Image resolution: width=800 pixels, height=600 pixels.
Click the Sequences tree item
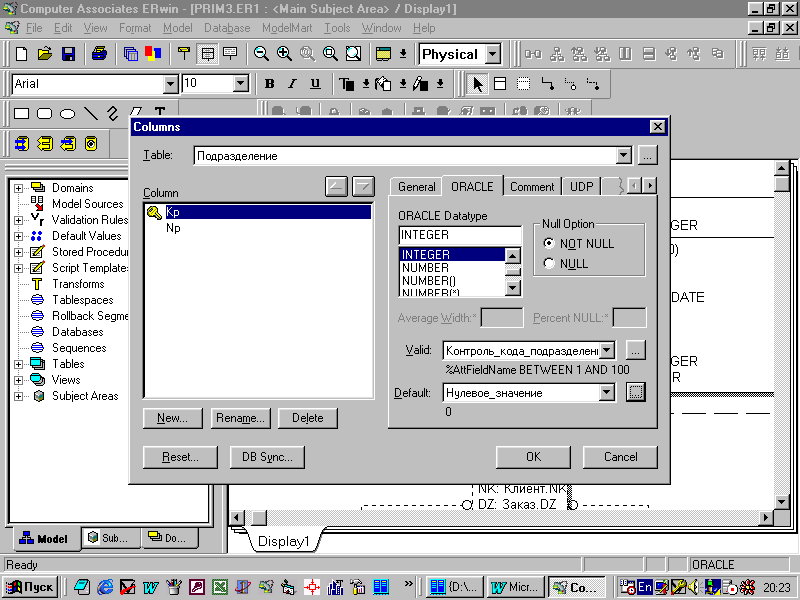pos(79,347)
